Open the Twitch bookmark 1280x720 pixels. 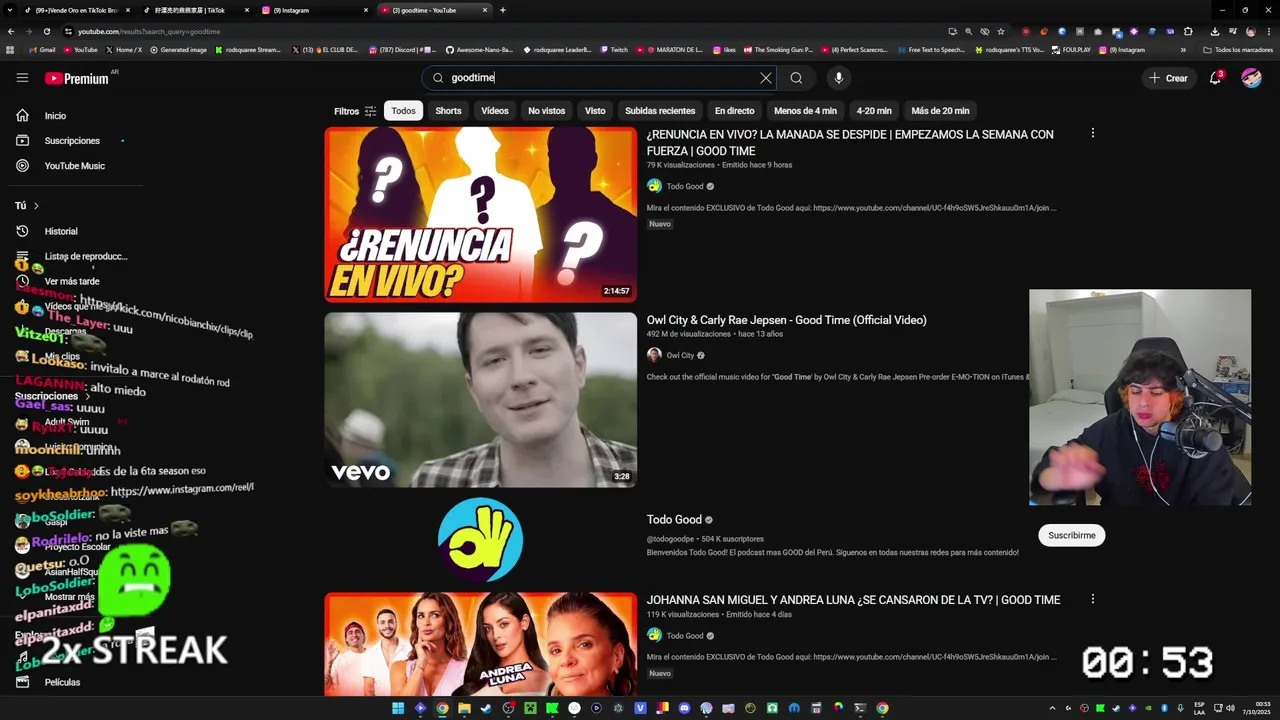point(613,49)
